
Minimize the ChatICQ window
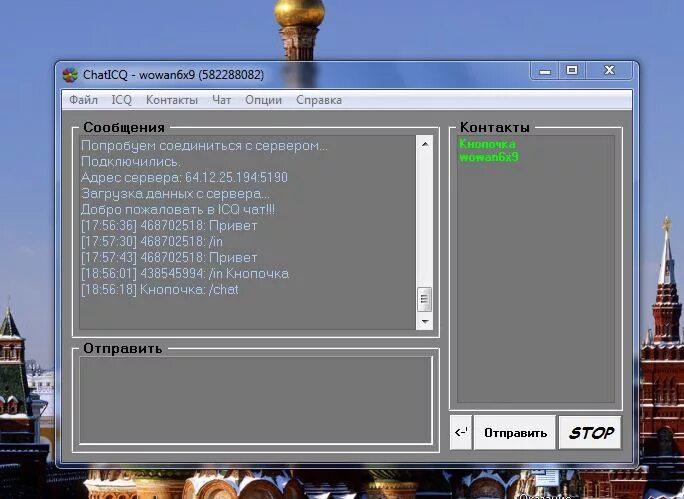[545, 71]
